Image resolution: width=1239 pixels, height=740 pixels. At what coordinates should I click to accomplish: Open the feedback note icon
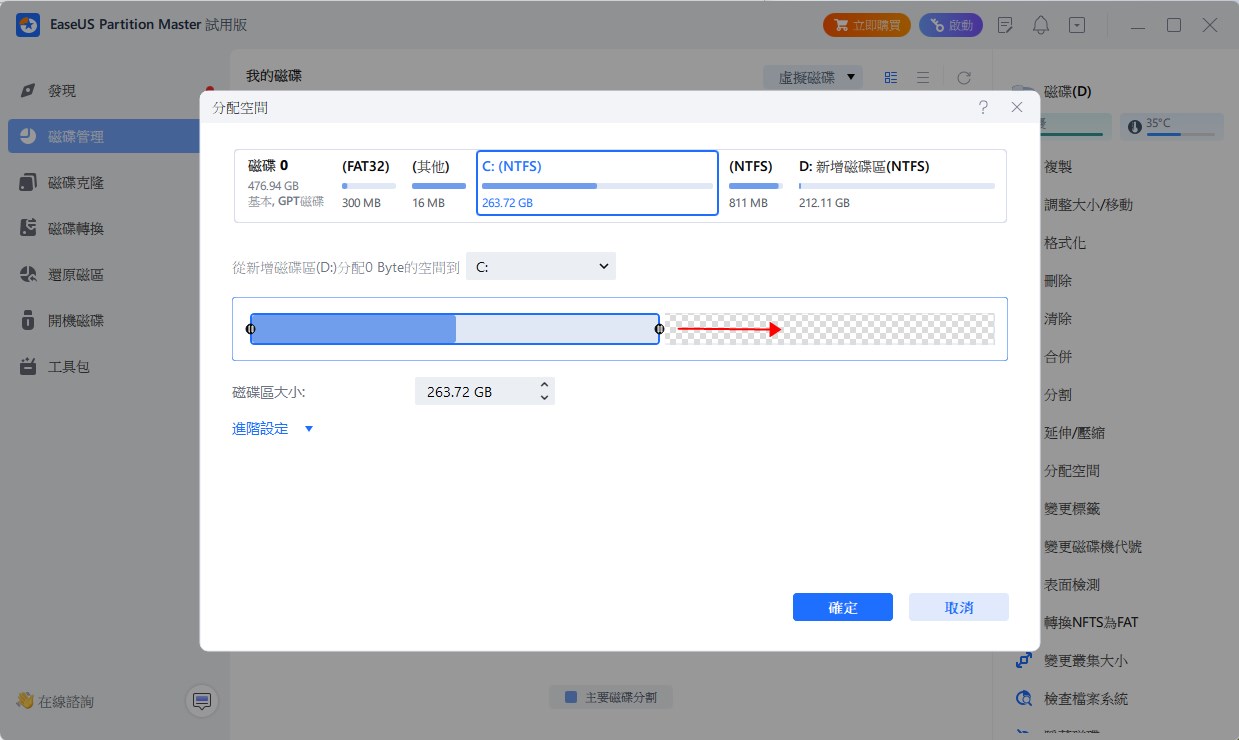point(1006,25)
